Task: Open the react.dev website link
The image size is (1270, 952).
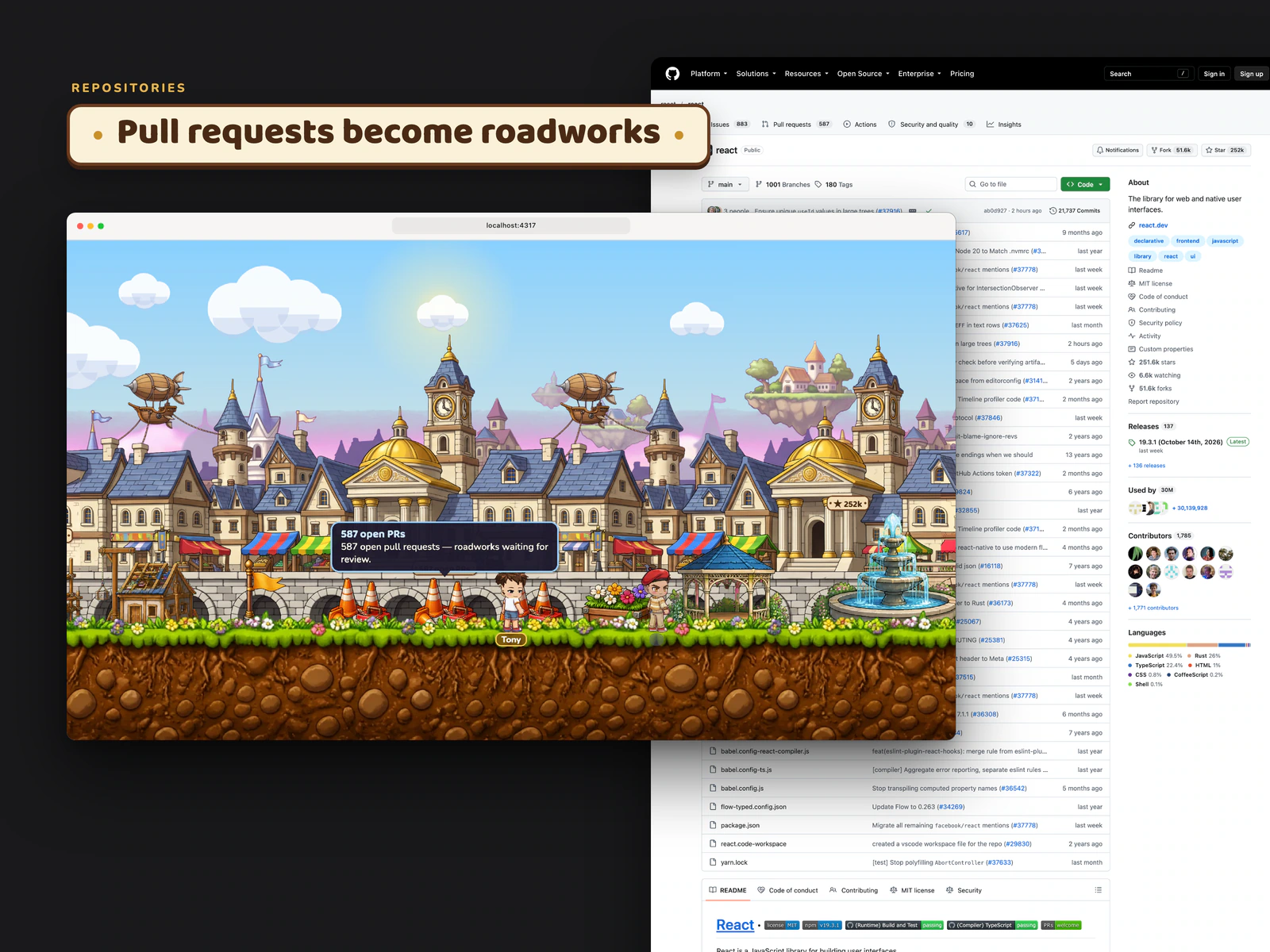Action: 1153,225
